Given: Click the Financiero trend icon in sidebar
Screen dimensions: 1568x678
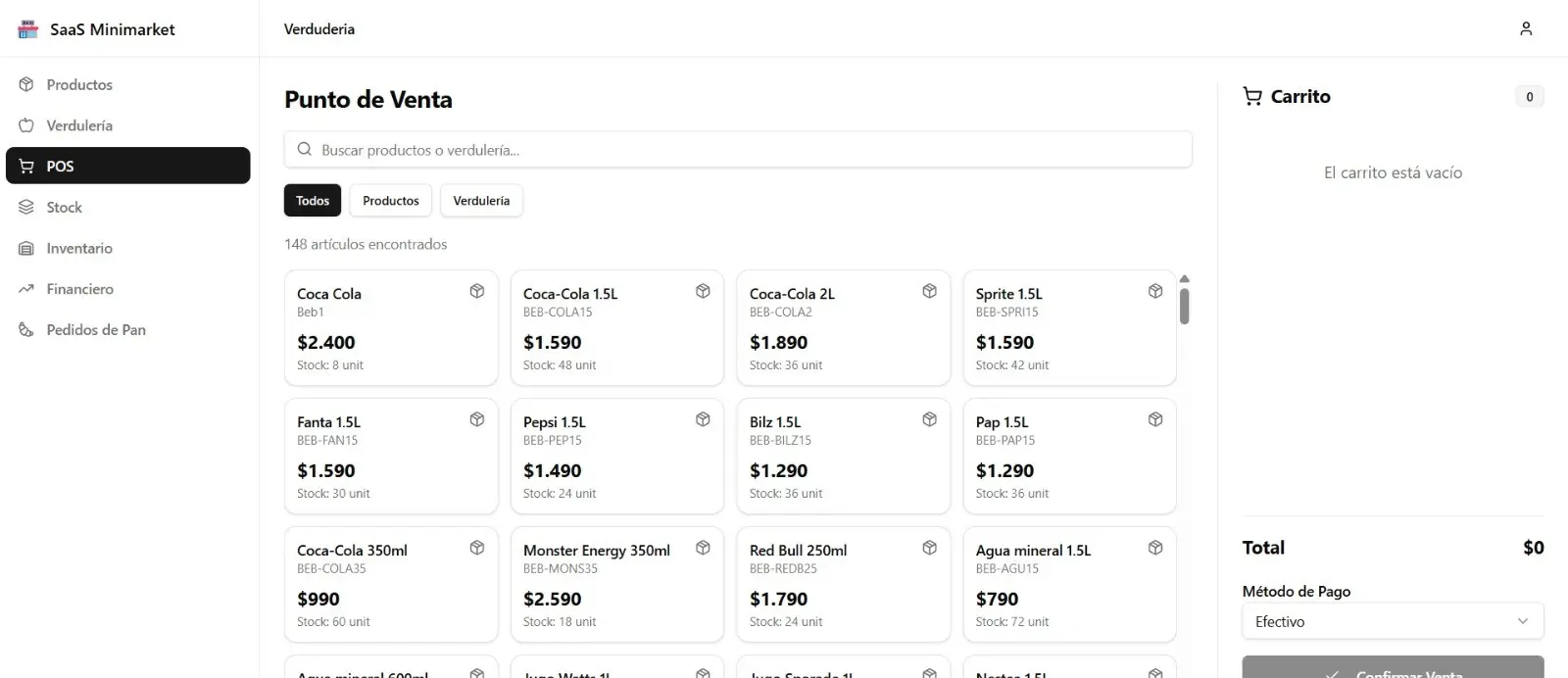Looking at the screenshot, I should click(x=26, y=289).
